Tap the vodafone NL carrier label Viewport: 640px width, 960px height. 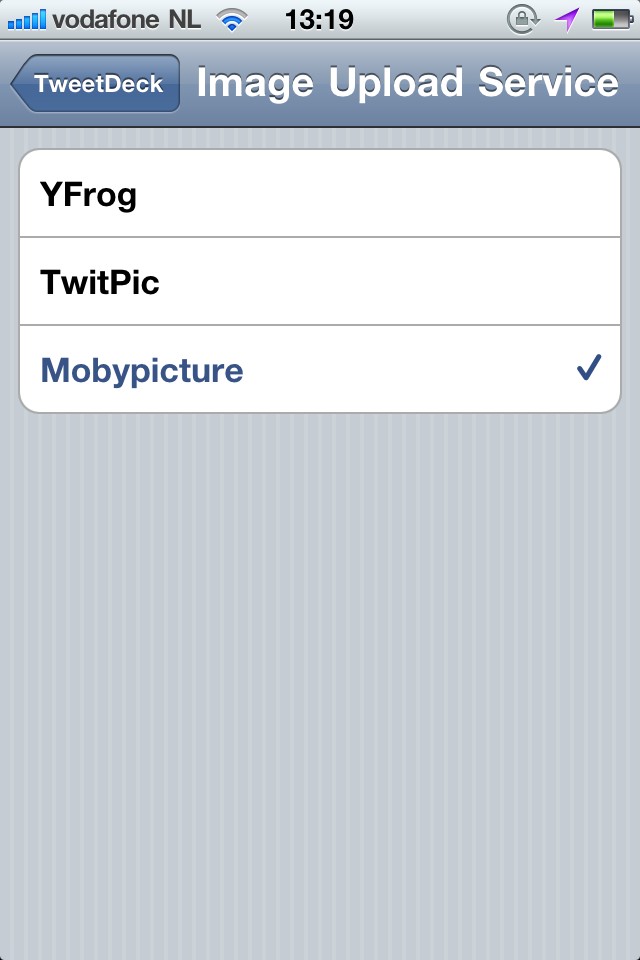127,20
